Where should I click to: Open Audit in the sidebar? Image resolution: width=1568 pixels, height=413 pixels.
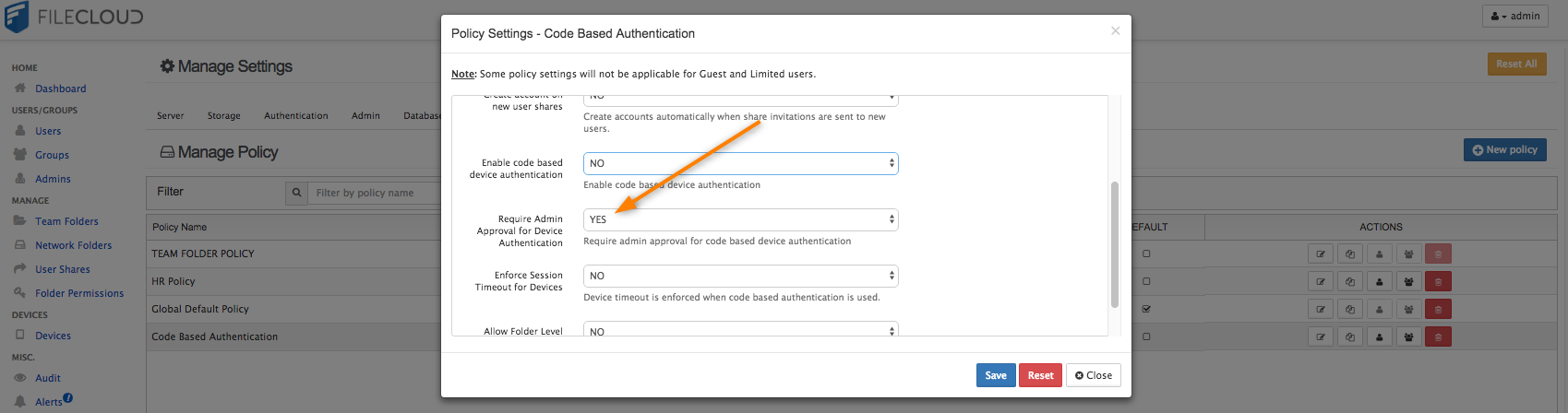(48, 378)
